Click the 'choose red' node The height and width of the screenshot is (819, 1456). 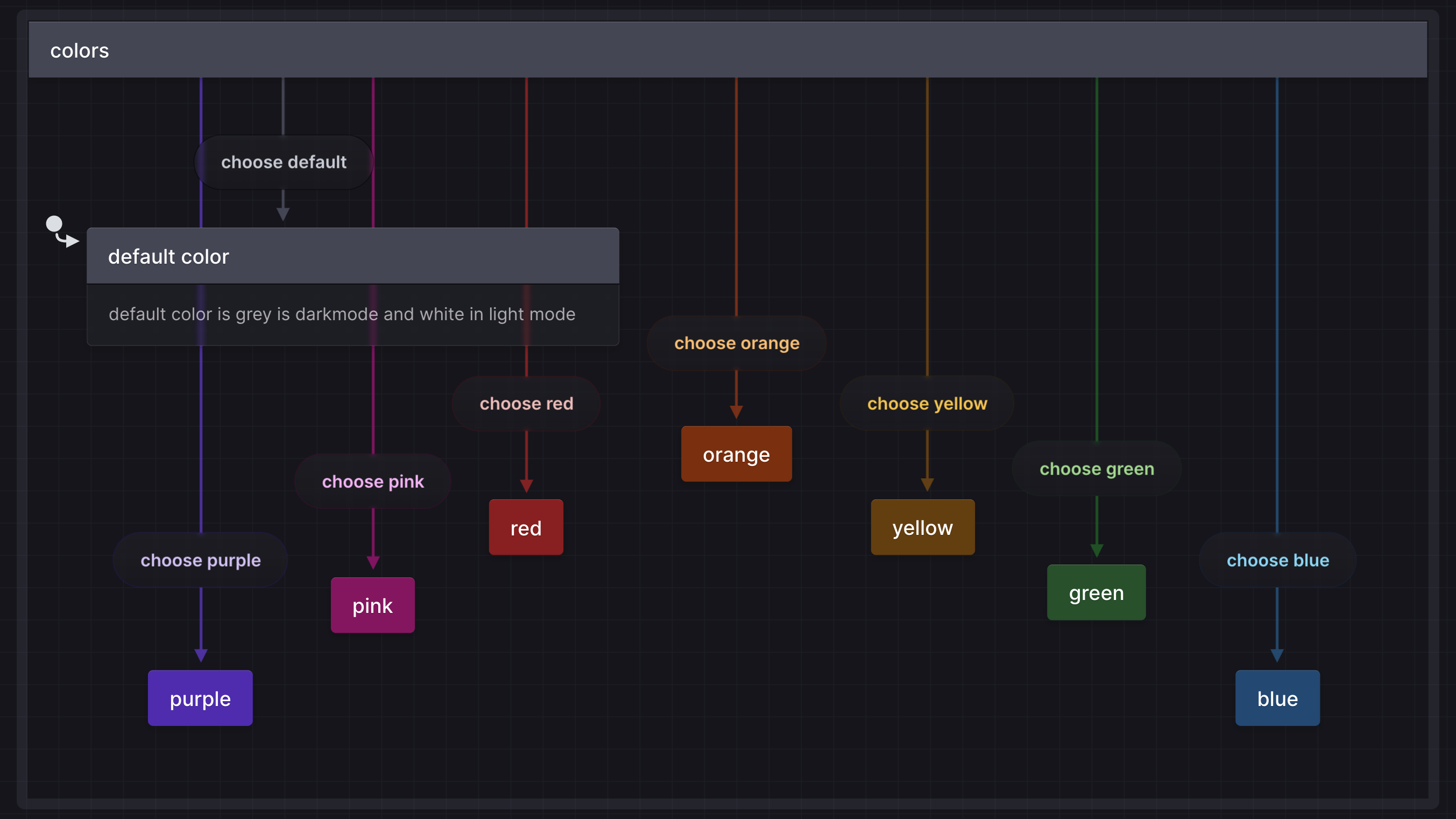point(527,403)
